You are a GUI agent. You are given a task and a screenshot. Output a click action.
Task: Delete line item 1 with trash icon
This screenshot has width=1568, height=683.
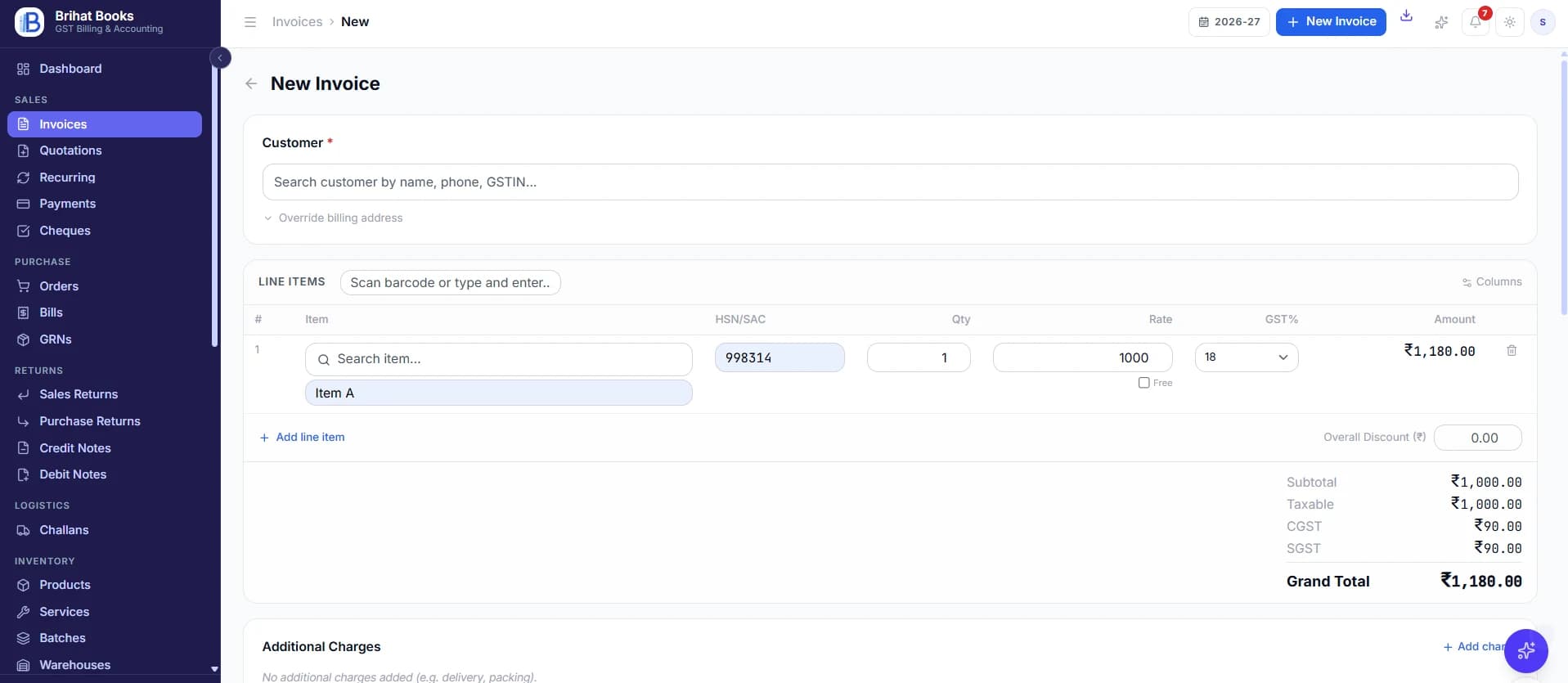(1512, 350)
